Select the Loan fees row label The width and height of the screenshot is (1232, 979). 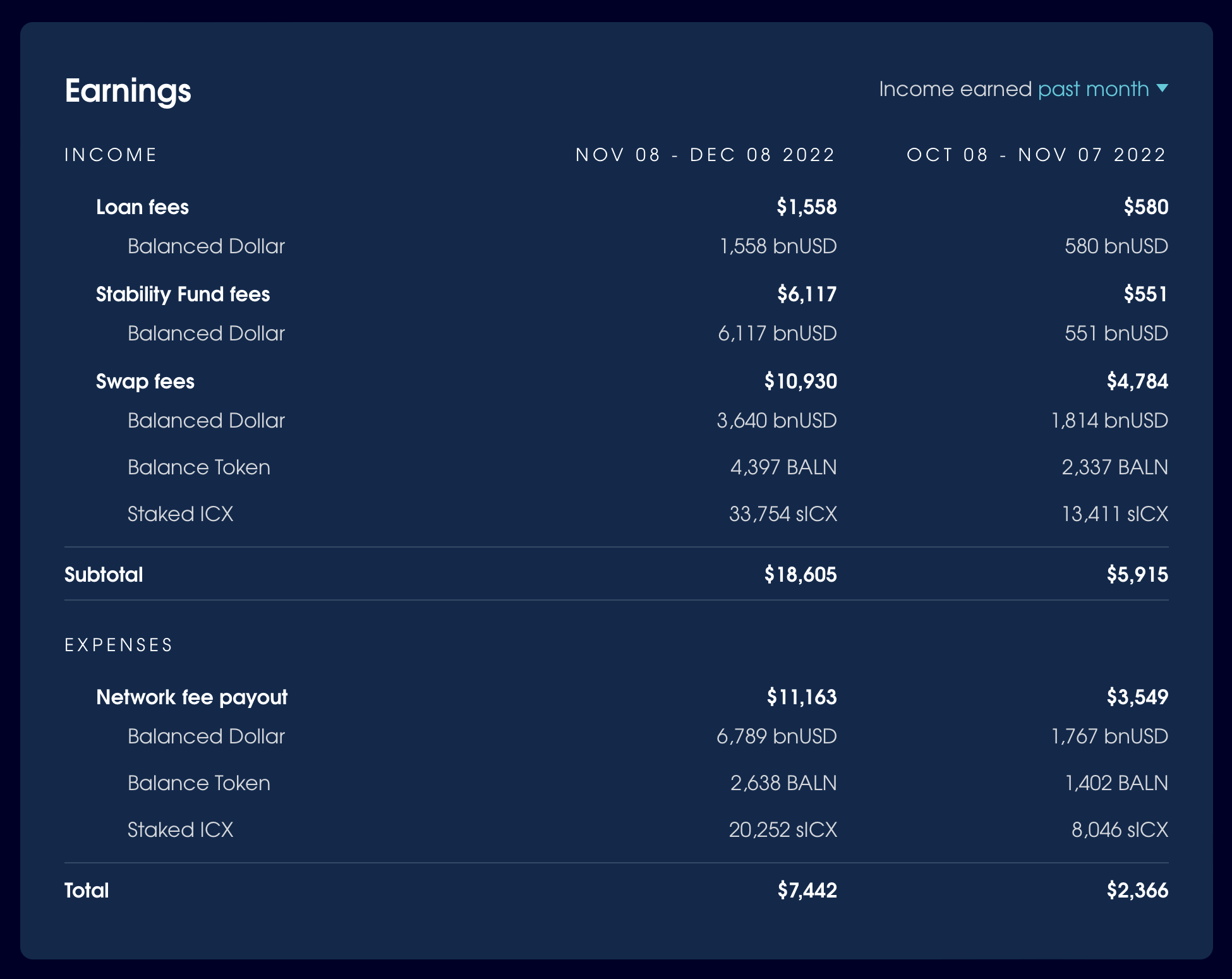pyautogui.click(x=142, y=207)
